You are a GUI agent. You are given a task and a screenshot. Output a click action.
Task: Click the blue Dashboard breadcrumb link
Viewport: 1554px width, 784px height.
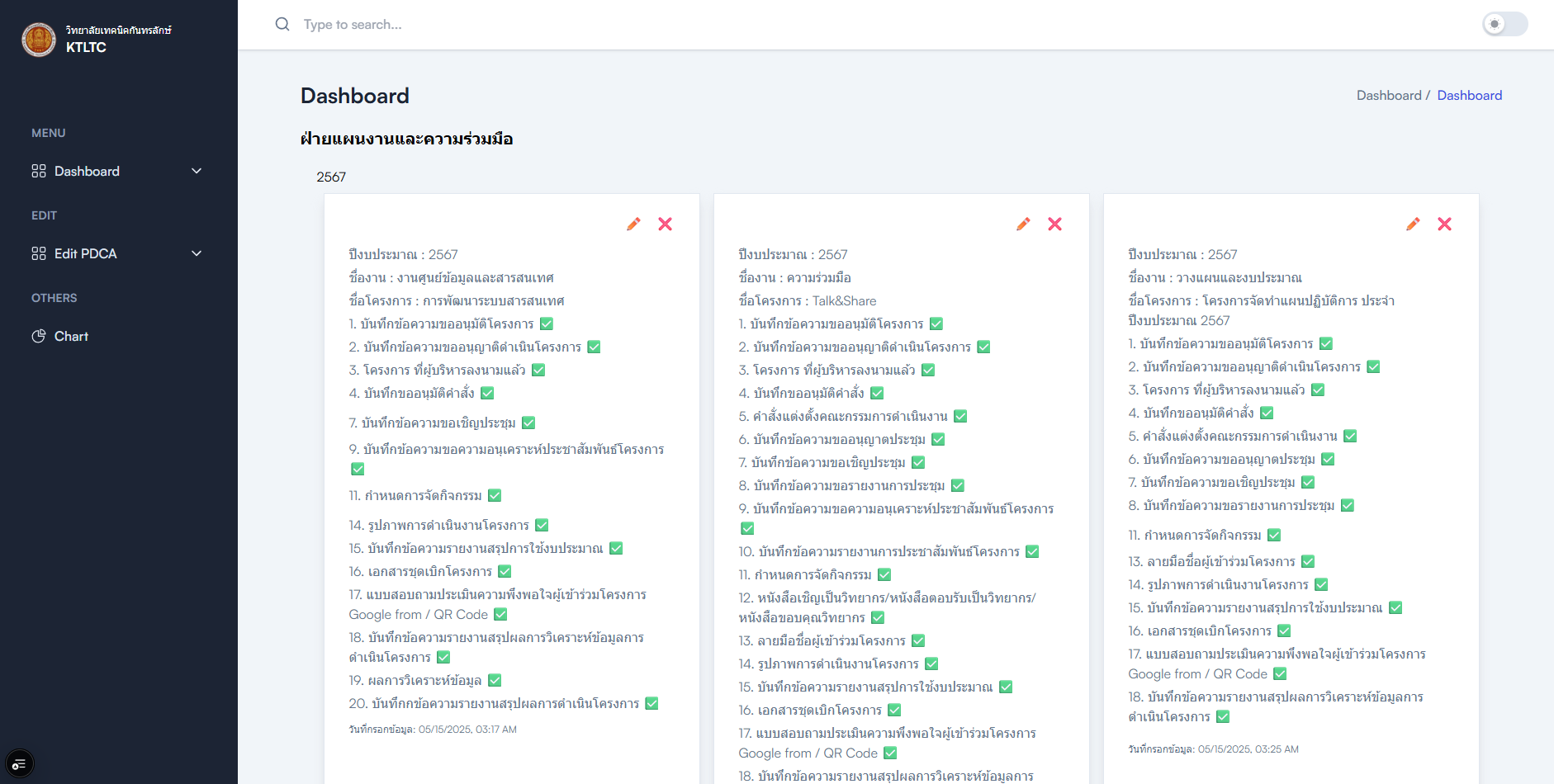1469,96
